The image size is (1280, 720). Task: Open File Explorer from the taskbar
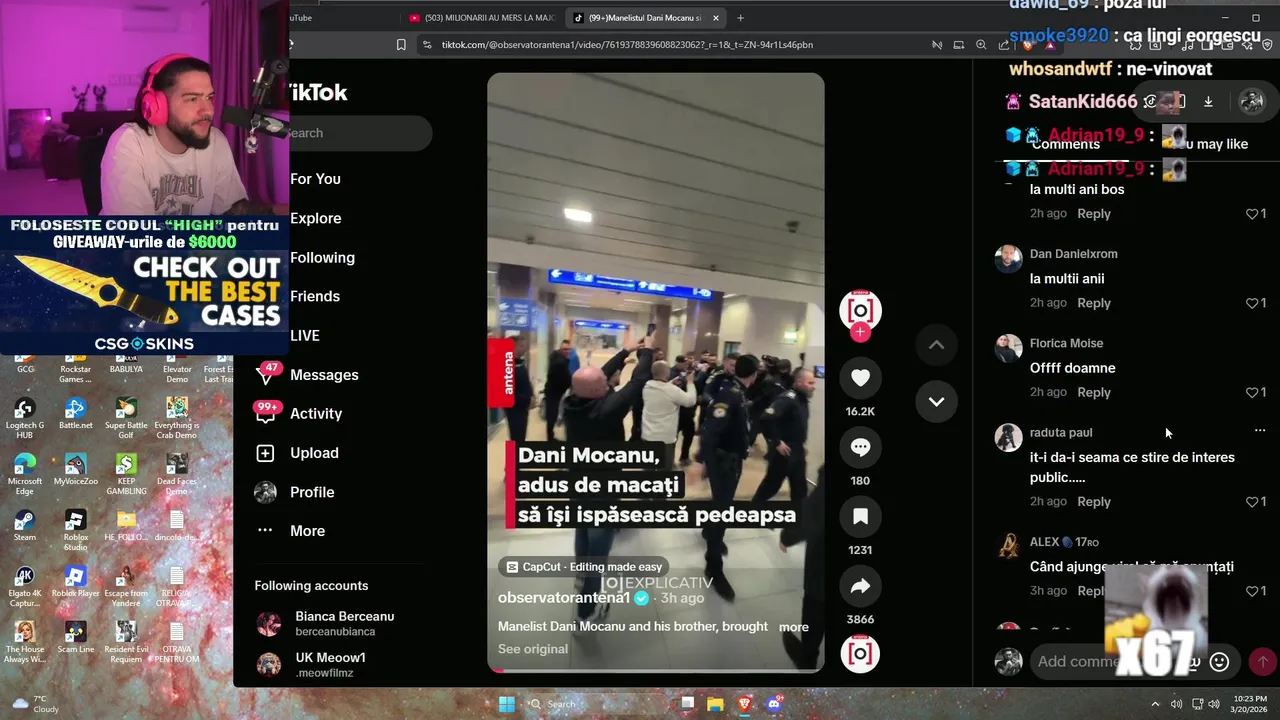pos(715,704)
